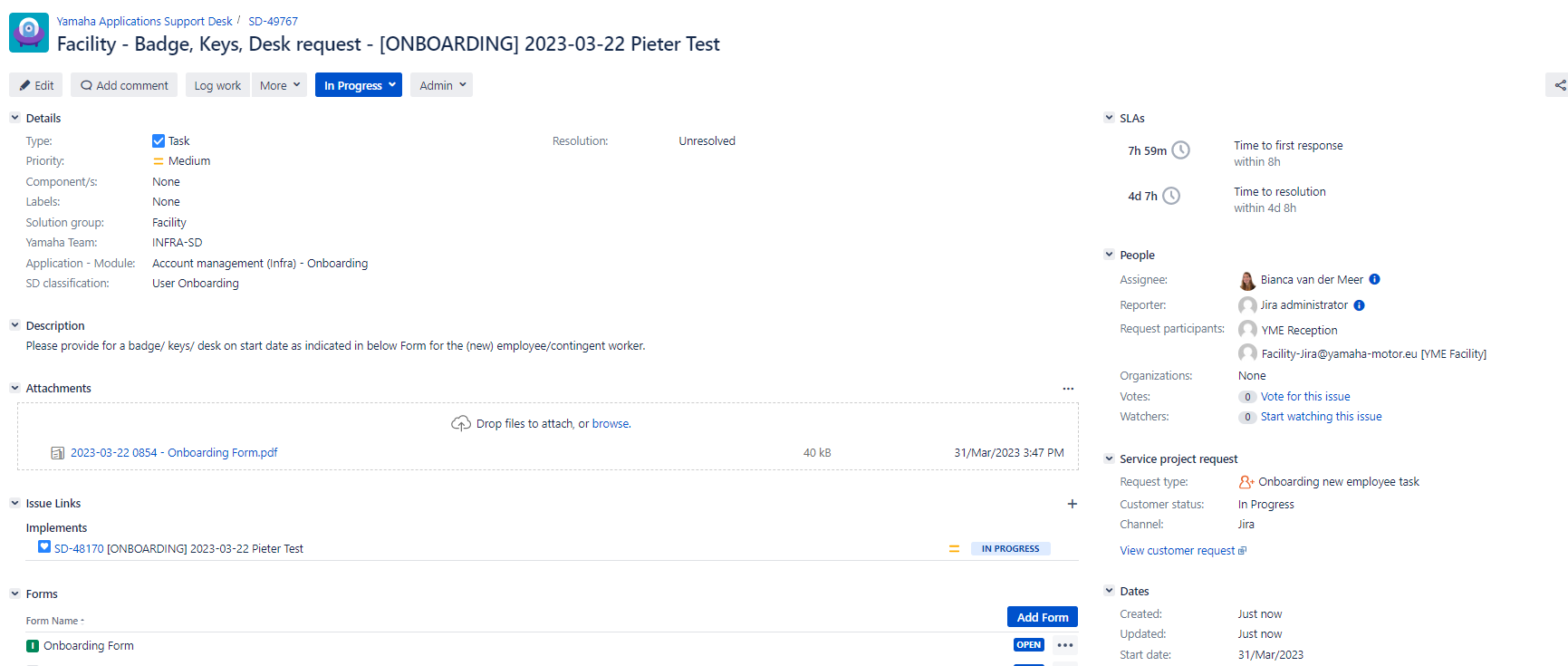
Task: Open the Admin dropdown menu
Action: pyautogui.click(x=441, y=85)
